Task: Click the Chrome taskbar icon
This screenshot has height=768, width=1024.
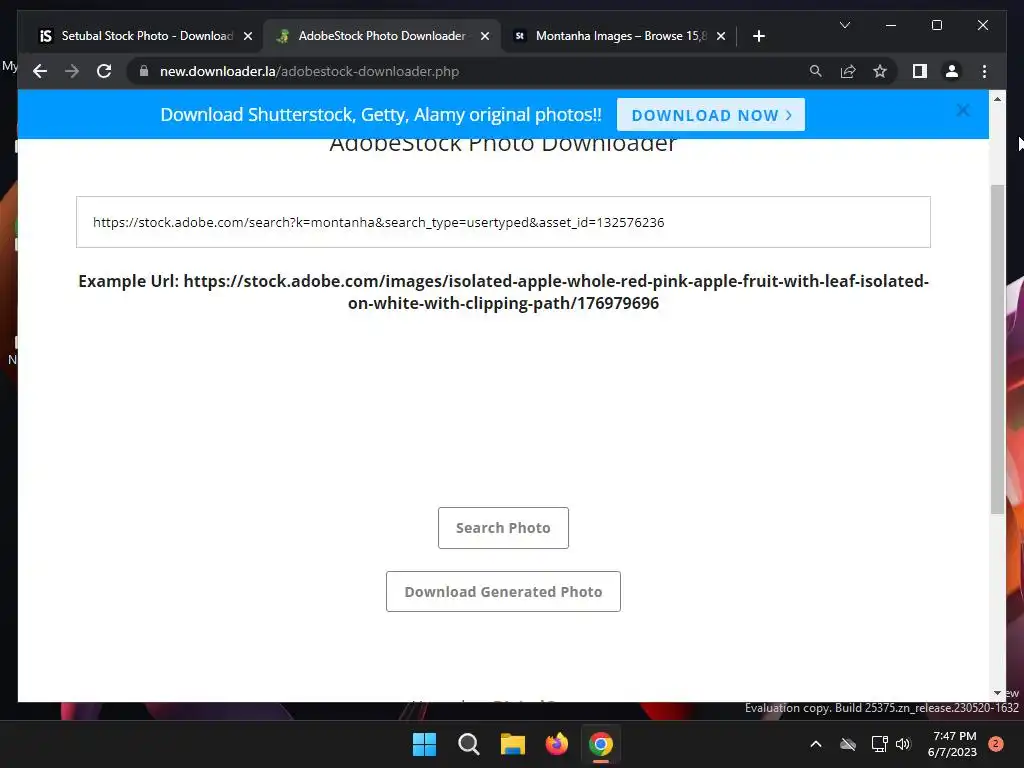Action: 601,744
